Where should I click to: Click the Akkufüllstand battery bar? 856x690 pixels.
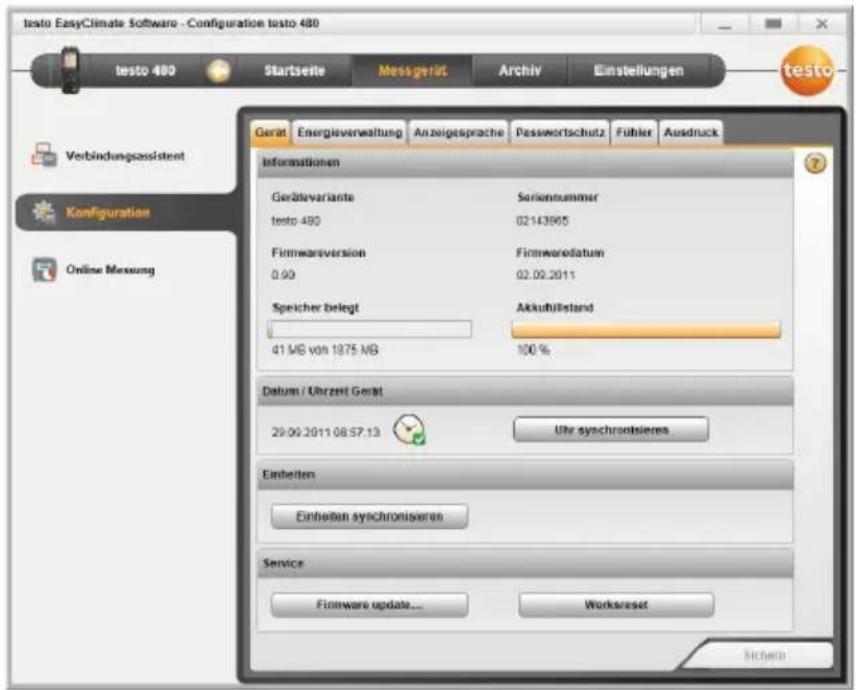[x=646, y=330]
